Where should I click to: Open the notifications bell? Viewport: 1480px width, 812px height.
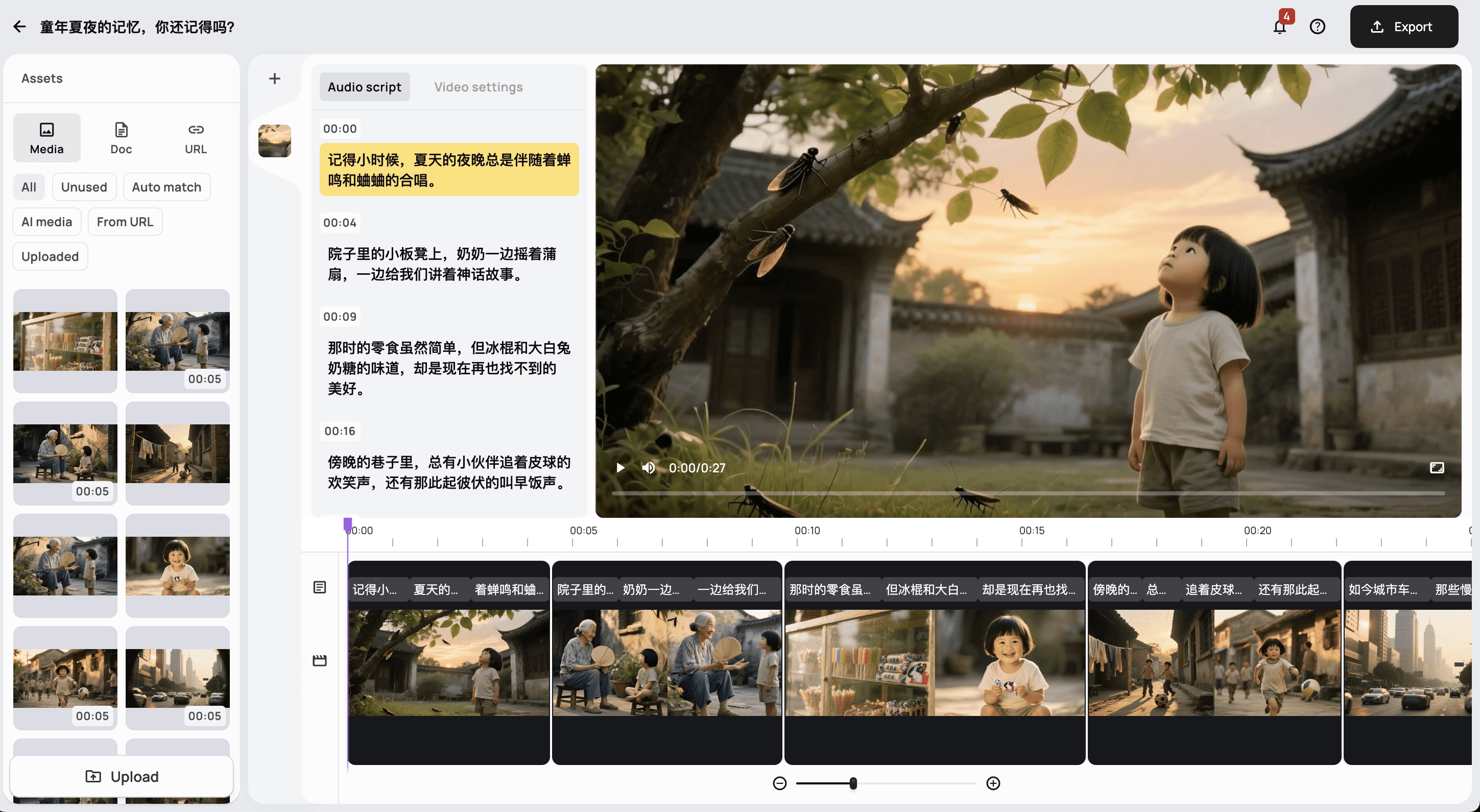[1279, 27]
